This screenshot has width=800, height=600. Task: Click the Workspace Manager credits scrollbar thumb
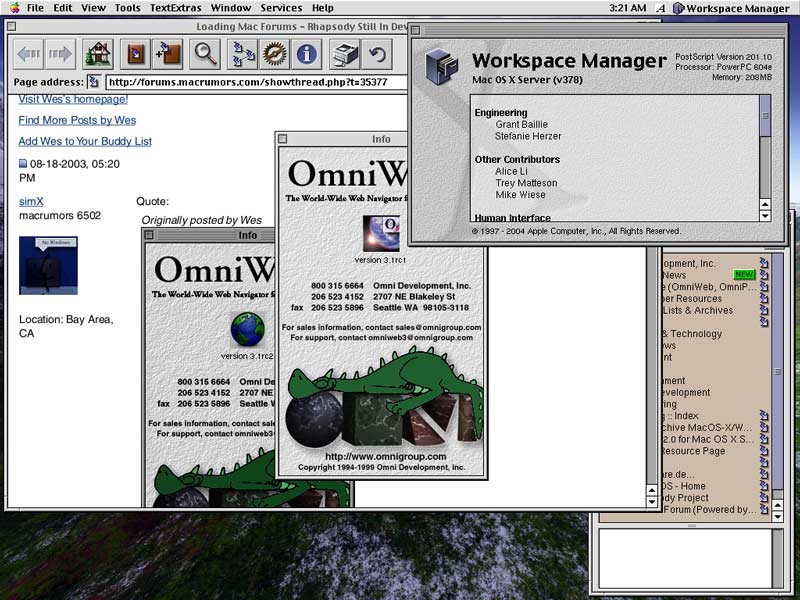coord(765,116)
